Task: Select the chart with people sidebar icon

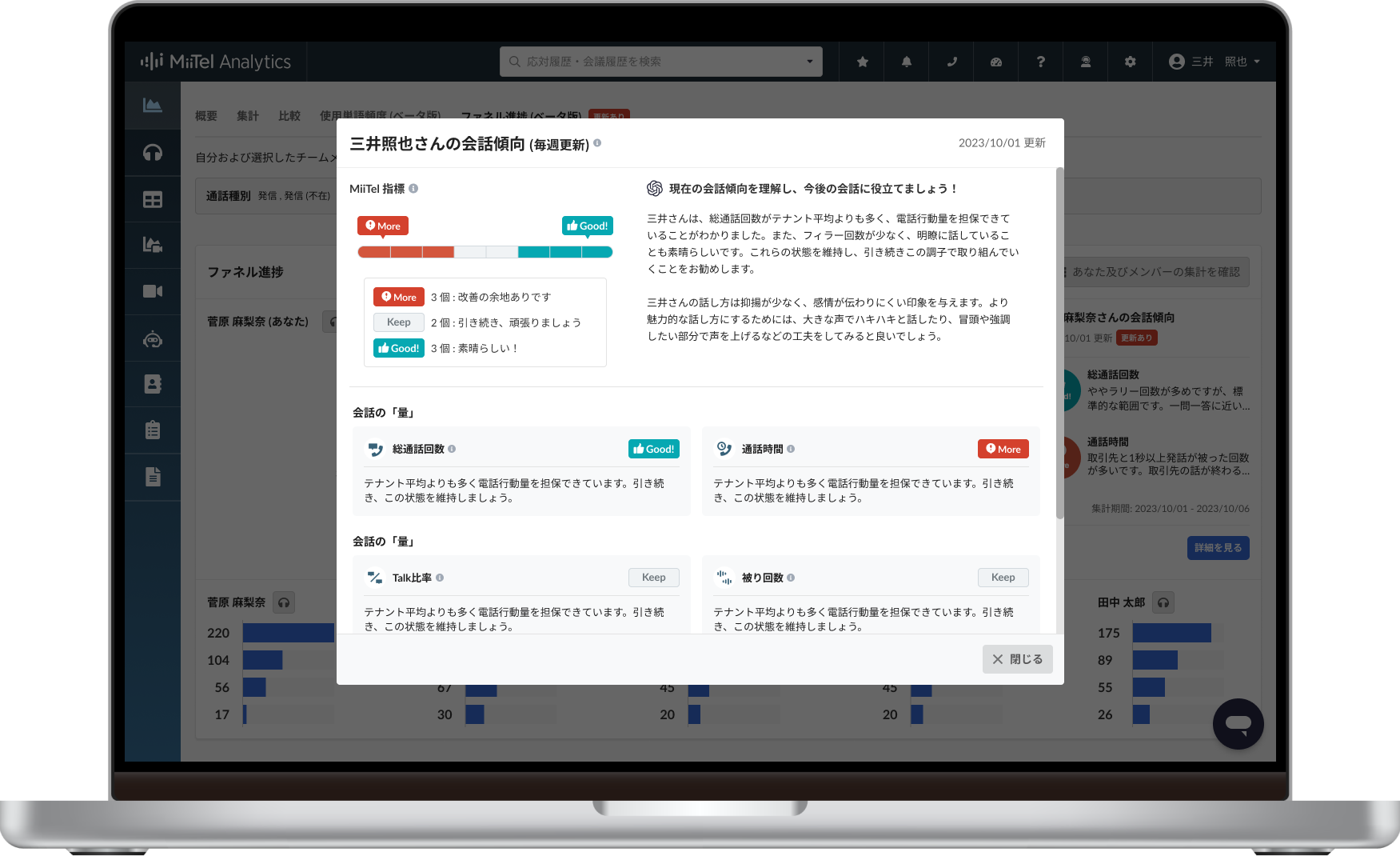Action: 153,245
